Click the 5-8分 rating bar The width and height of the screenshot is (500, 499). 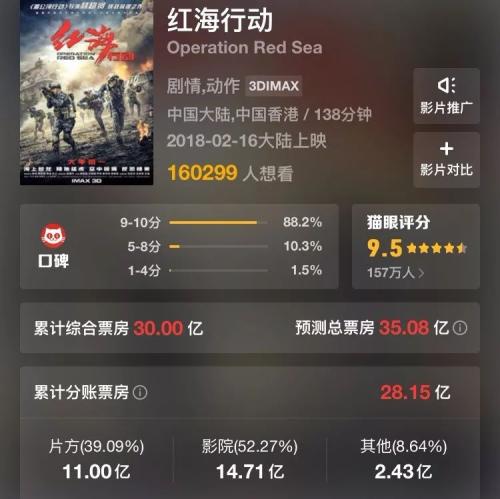click(218, 247)
